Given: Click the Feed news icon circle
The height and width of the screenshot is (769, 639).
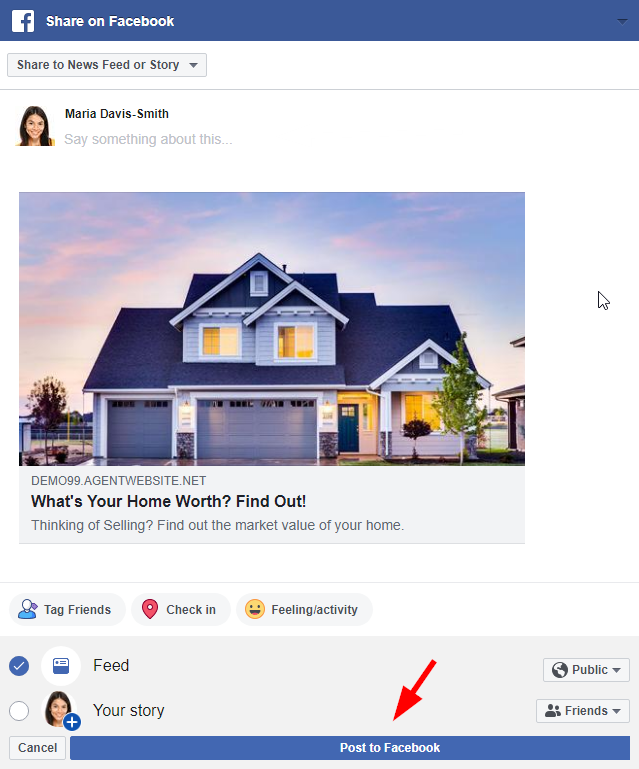Looking at the screenshot, I should [61, 666].
